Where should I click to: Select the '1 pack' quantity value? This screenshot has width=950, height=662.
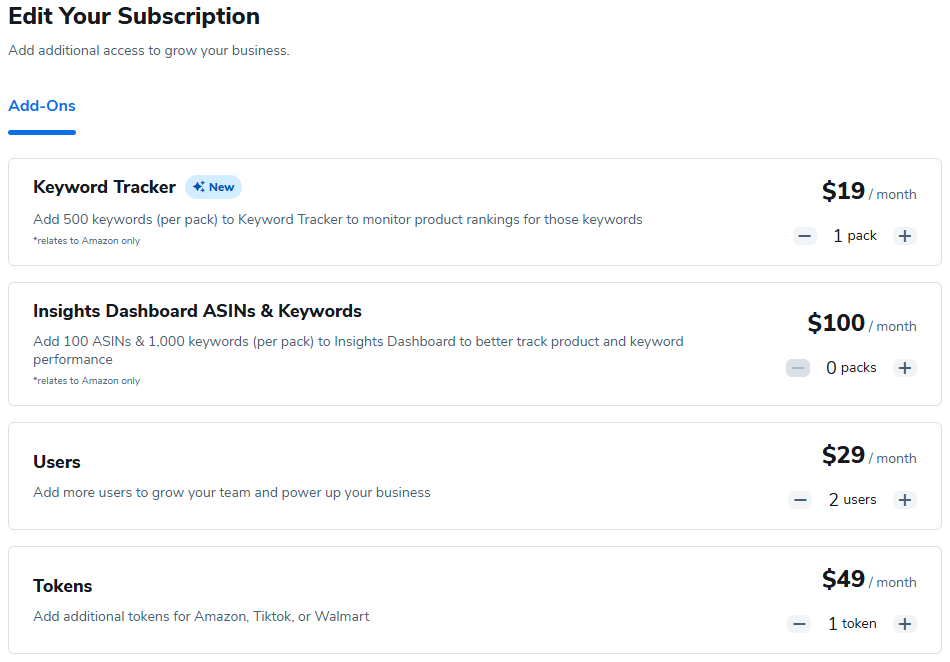[x=854, y=236]
